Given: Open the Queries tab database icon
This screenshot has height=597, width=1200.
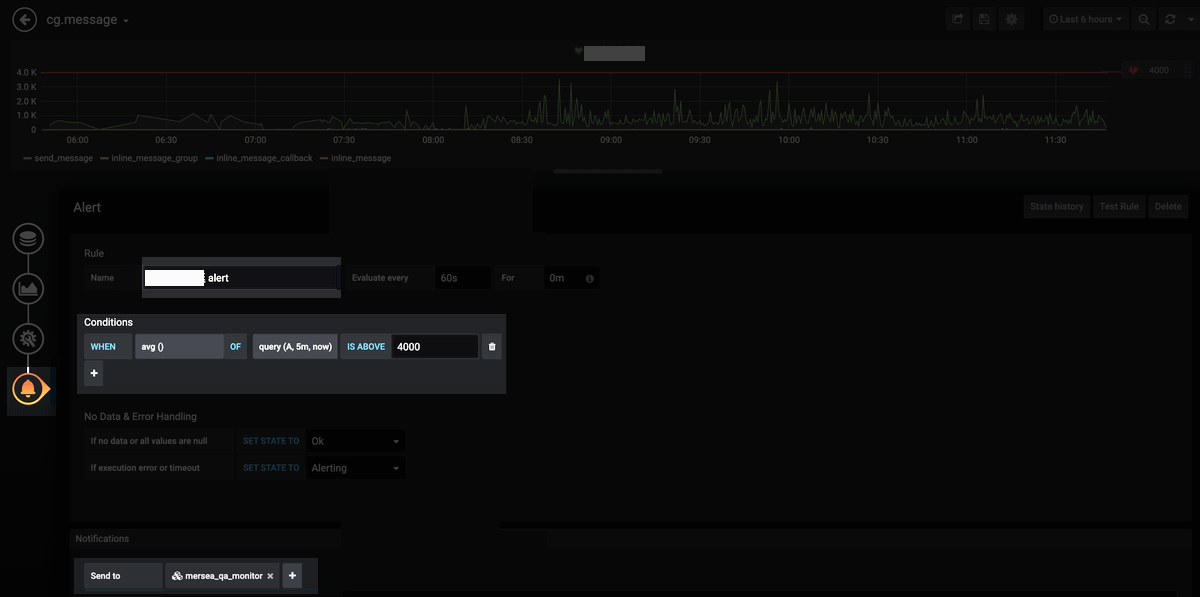Looking at the screenshot, I should 27,238.
